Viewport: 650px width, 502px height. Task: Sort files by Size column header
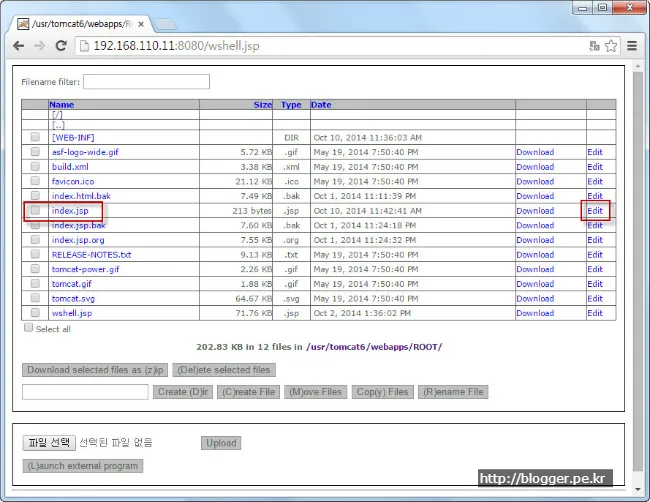(x=262, y=104)
